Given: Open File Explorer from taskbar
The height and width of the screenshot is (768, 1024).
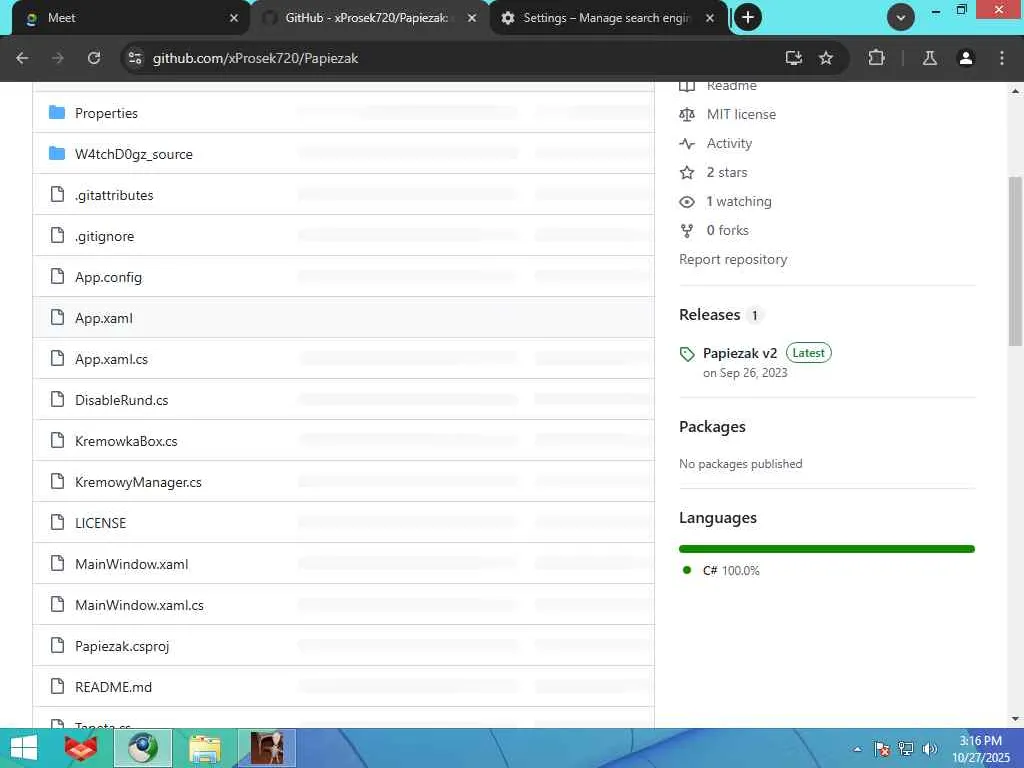Looking at the screenshot, I should [204, 748].
